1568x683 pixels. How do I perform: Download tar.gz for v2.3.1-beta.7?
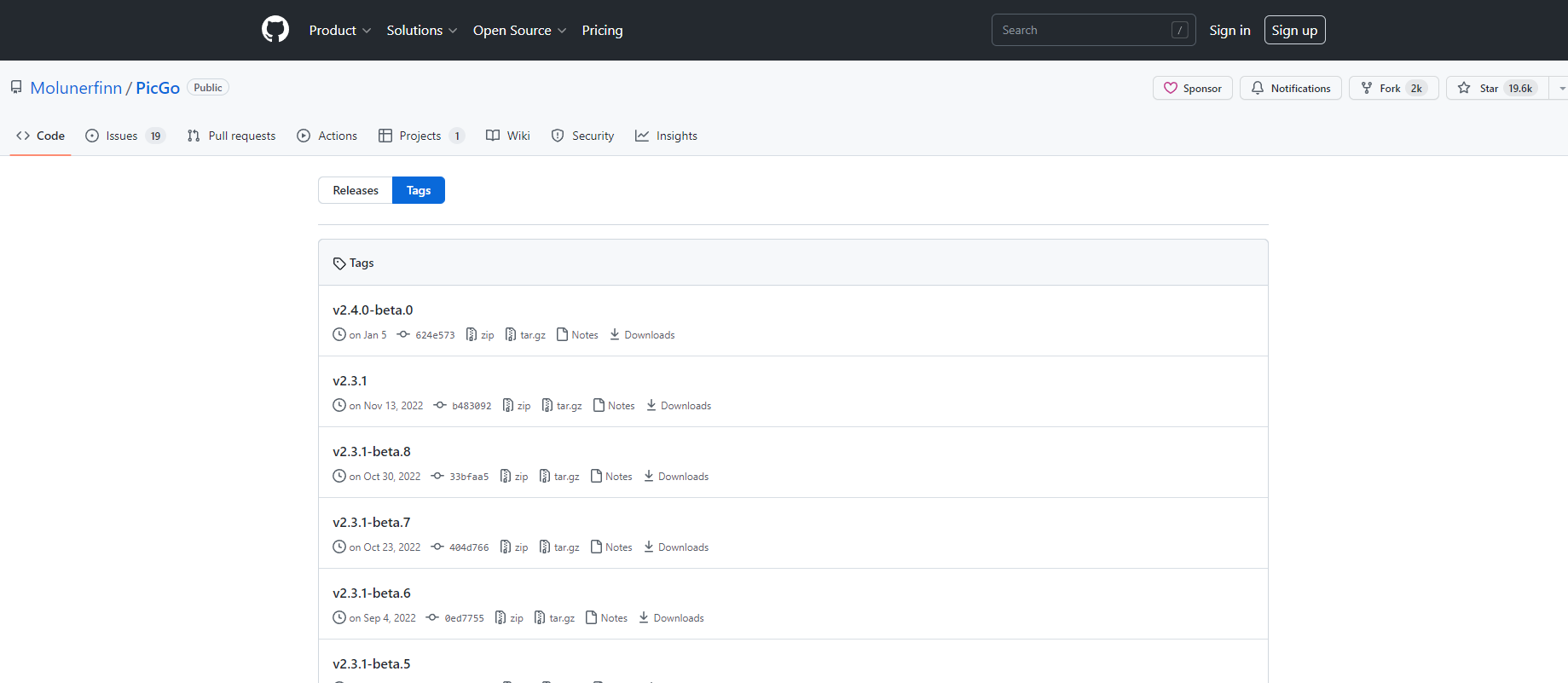click(559, 547)
